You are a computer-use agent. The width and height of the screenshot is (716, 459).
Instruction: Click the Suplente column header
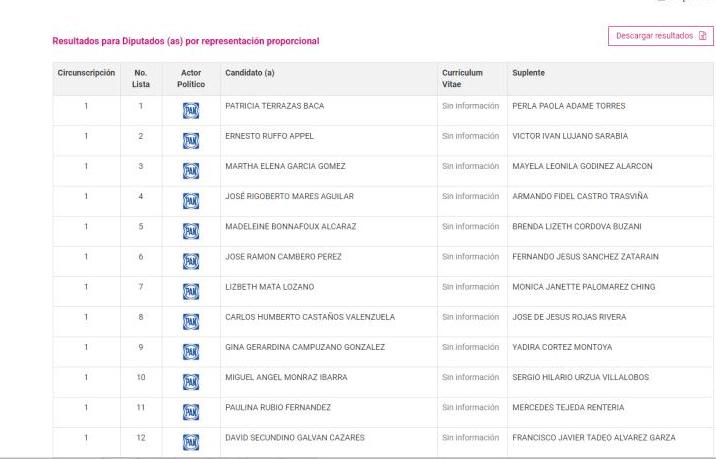528,73
